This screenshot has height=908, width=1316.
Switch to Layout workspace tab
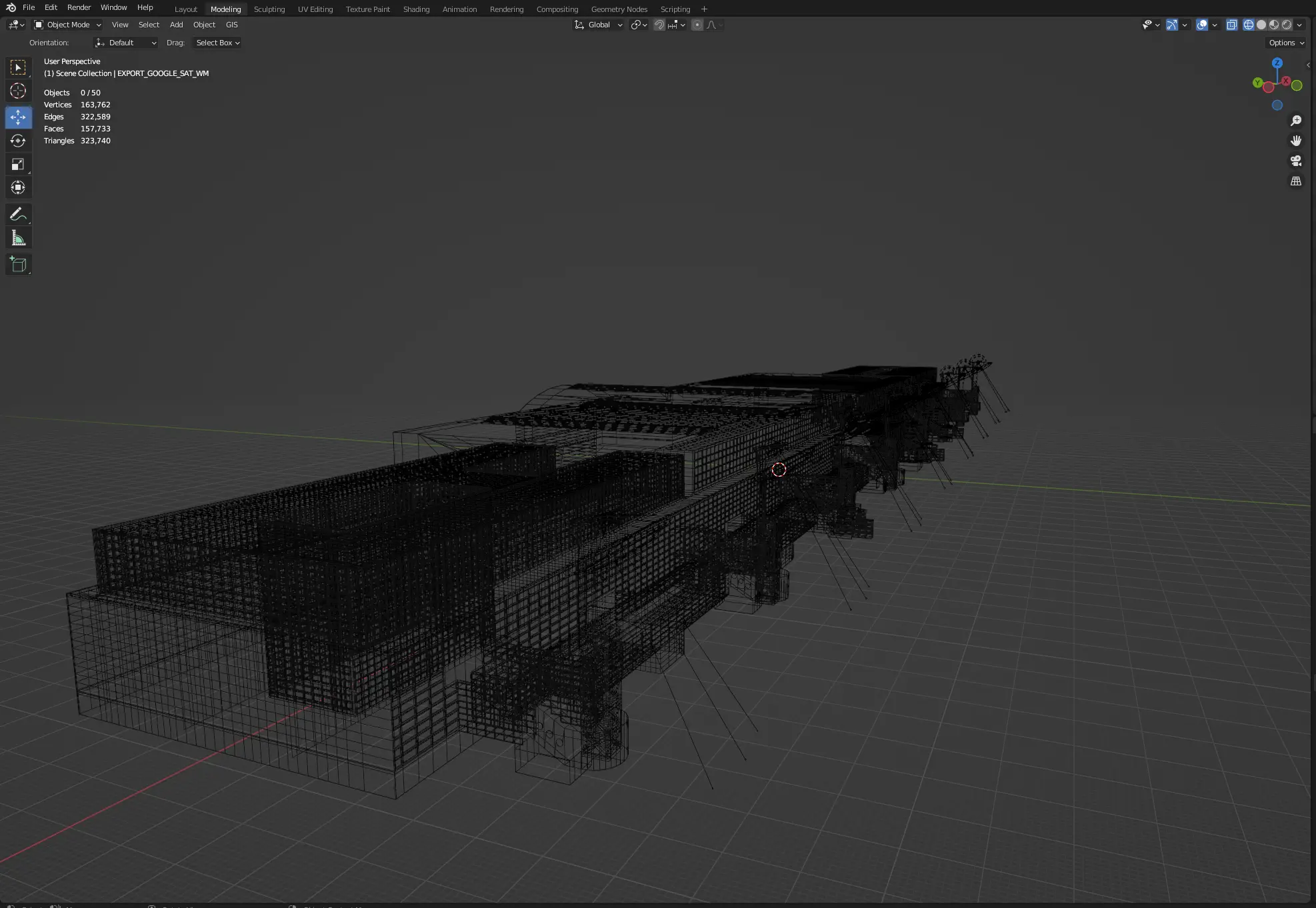tap(185, 9)
